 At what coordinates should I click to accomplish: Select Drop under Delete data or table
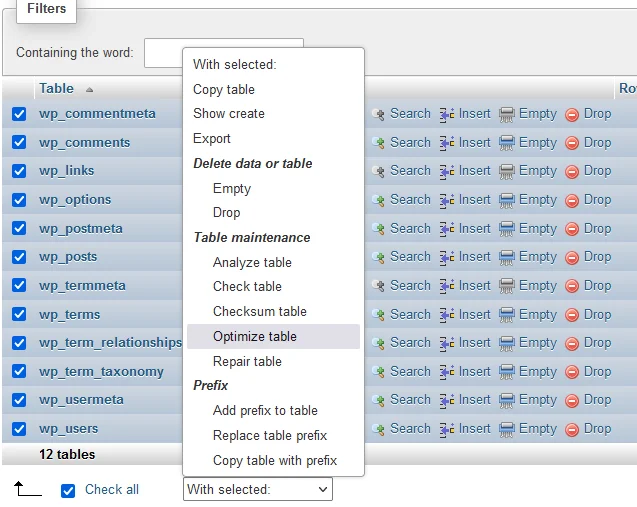(273, 212)
